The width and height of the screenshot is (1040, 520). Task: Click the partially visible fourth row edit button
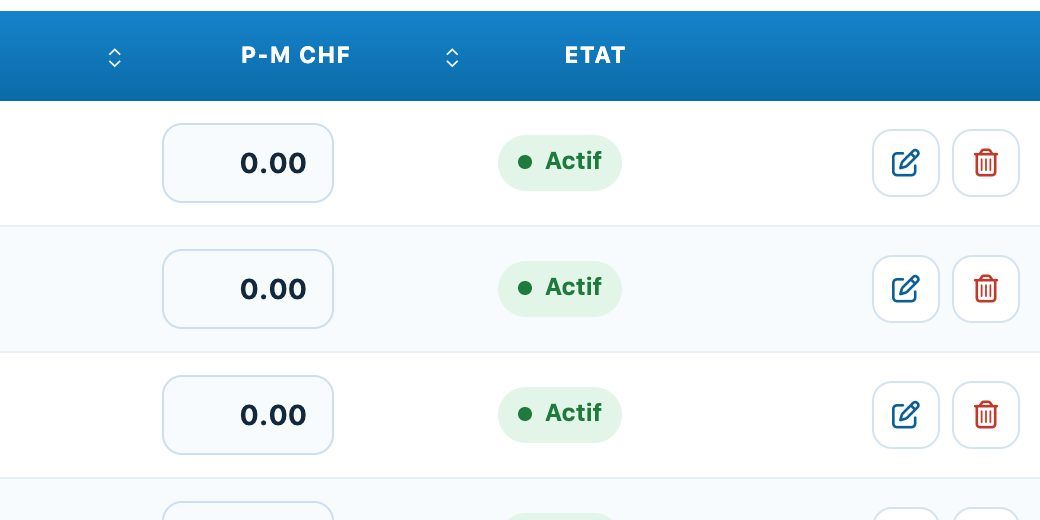[905, 514]
